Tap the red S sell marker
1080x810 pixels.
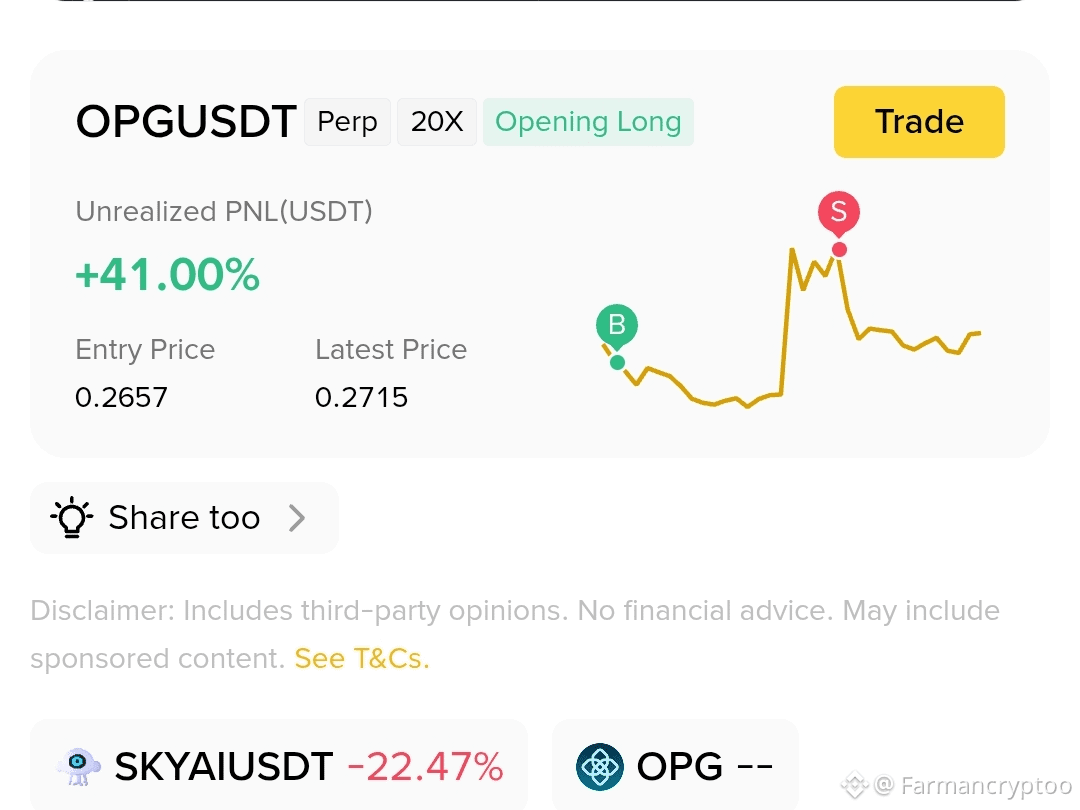pyautogui.click(x=838, y=212)
